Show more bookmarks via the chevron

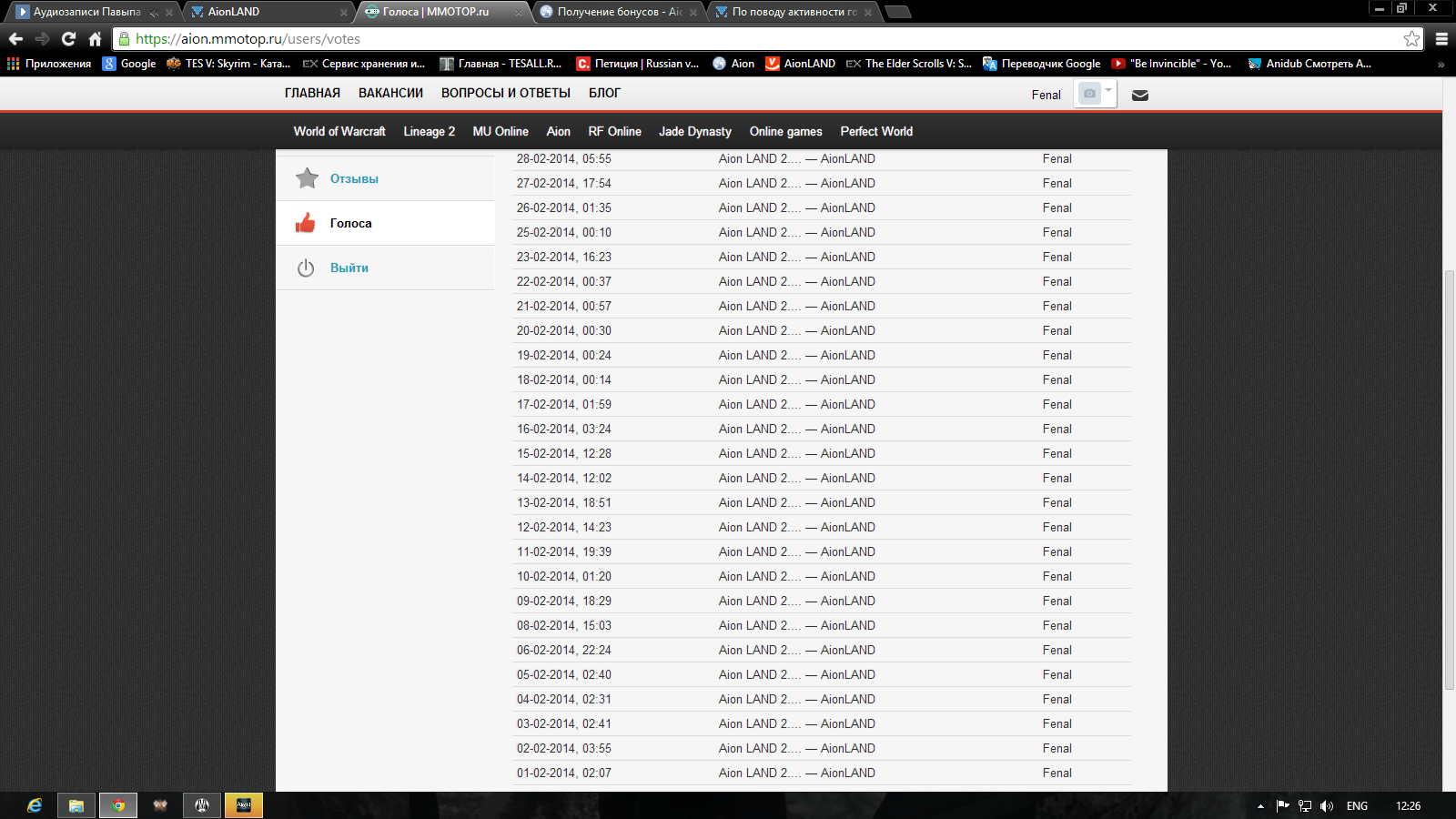1441,65
